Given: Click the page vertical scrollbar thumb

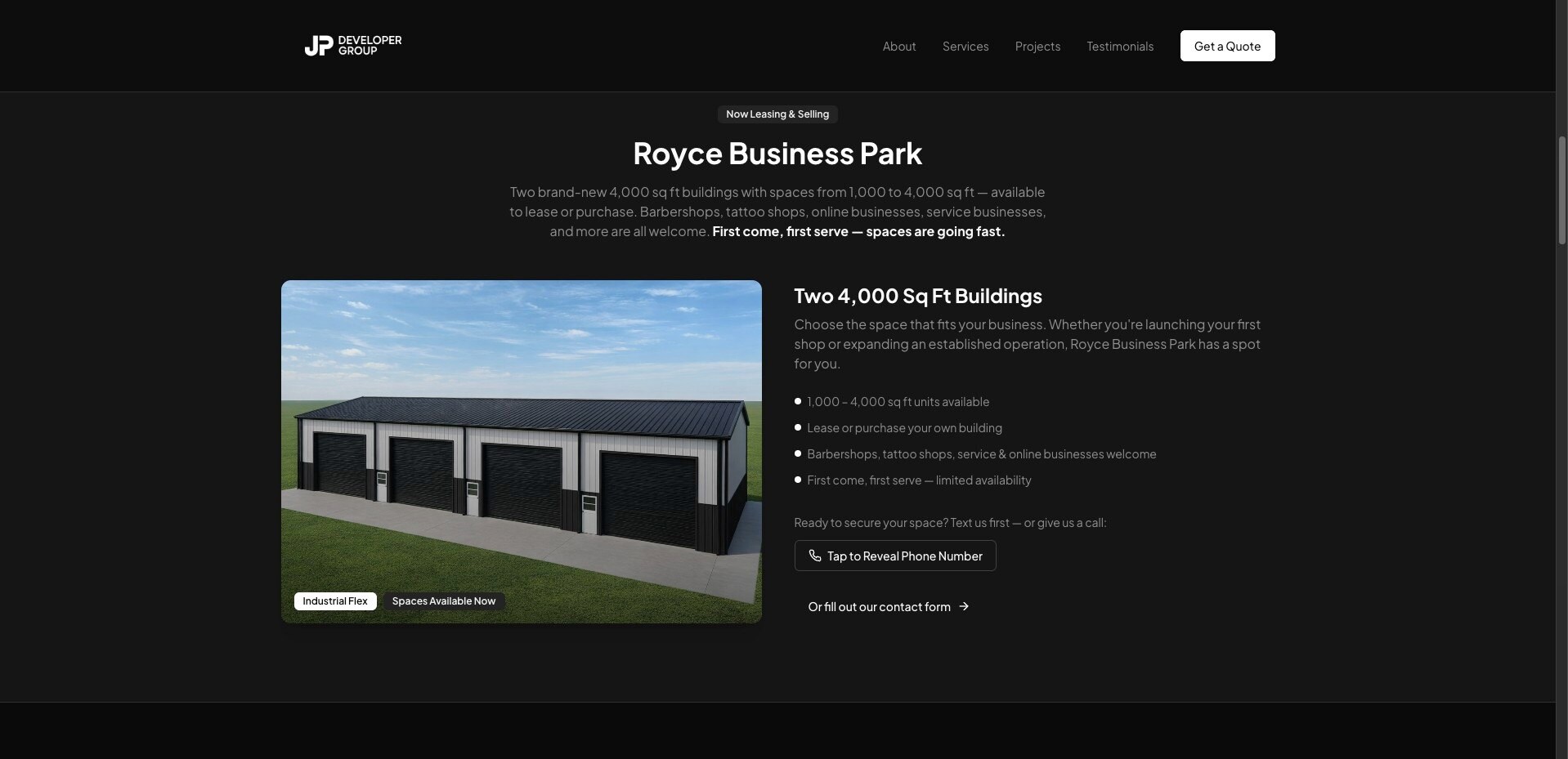Looking at the screenshot, I should (x=1561, y=190).
